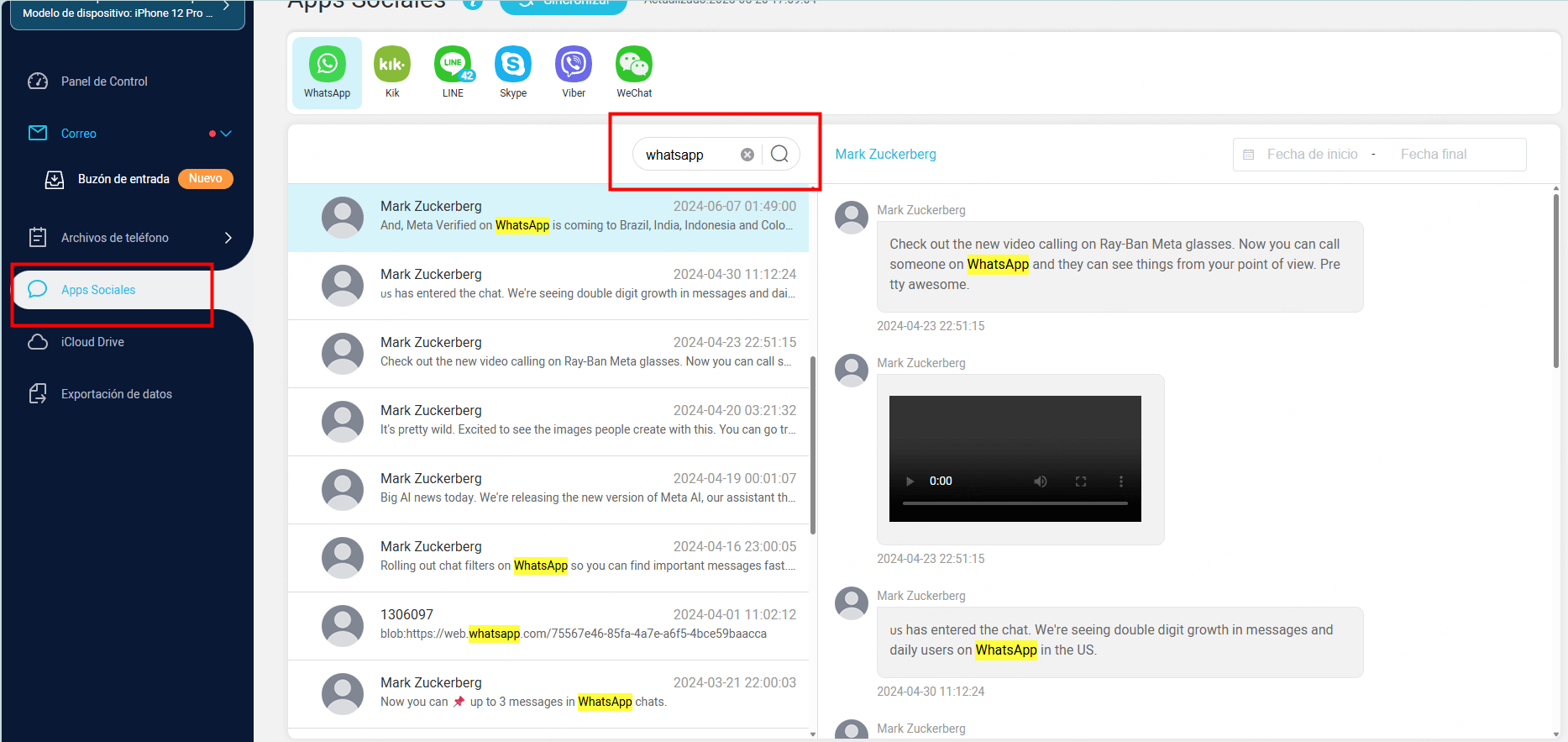This screenshot has width=1568, height=742.
Task: Click the iCloud Drive cloud icon
Action: click(x=38, y=342)
